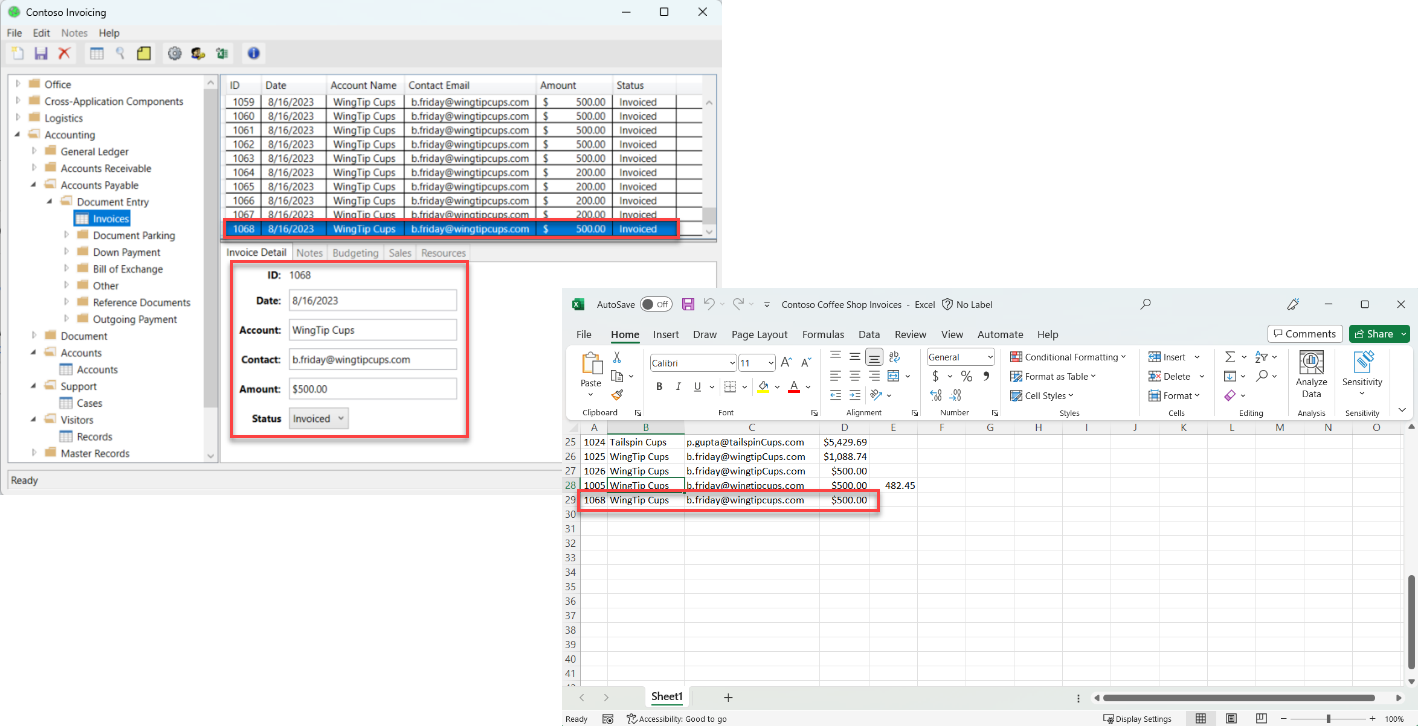This screenshot has height=726, width=1418.
Task: Open the Formulas ribbon tab in Excel
Action: point(823,334)
